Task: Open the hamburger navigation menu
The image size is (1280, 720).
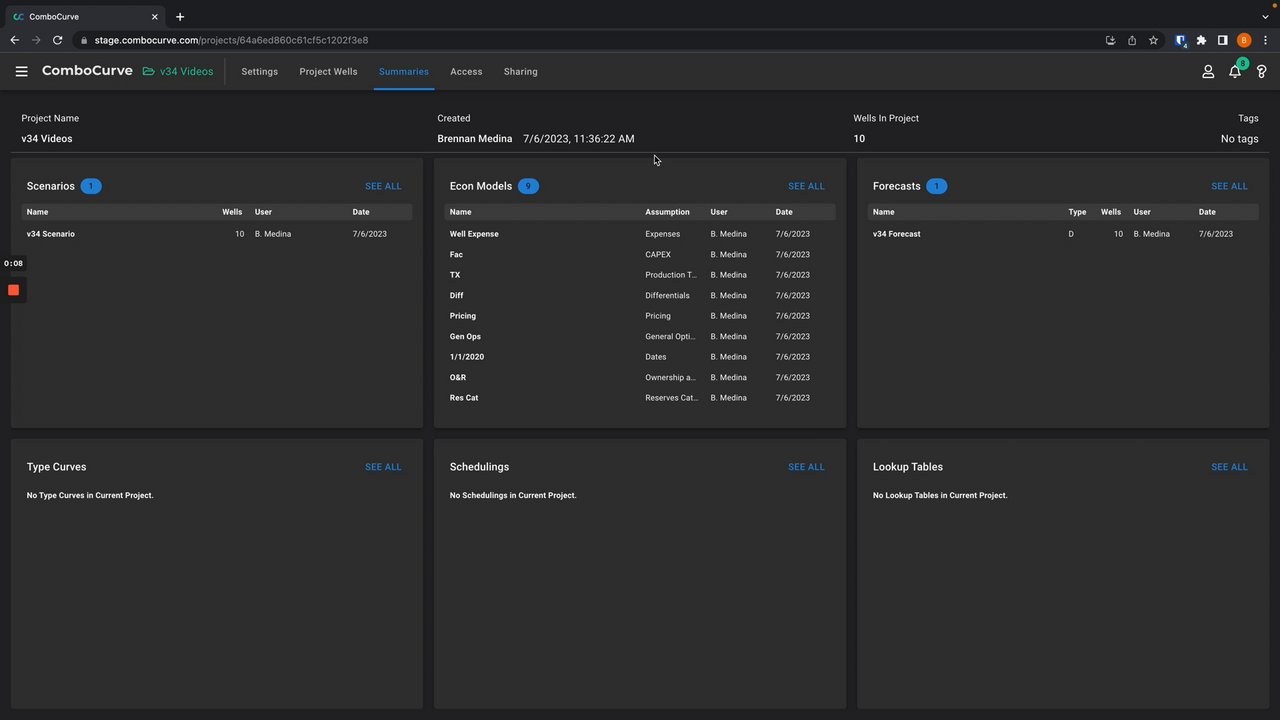Action: click(21, 72)
